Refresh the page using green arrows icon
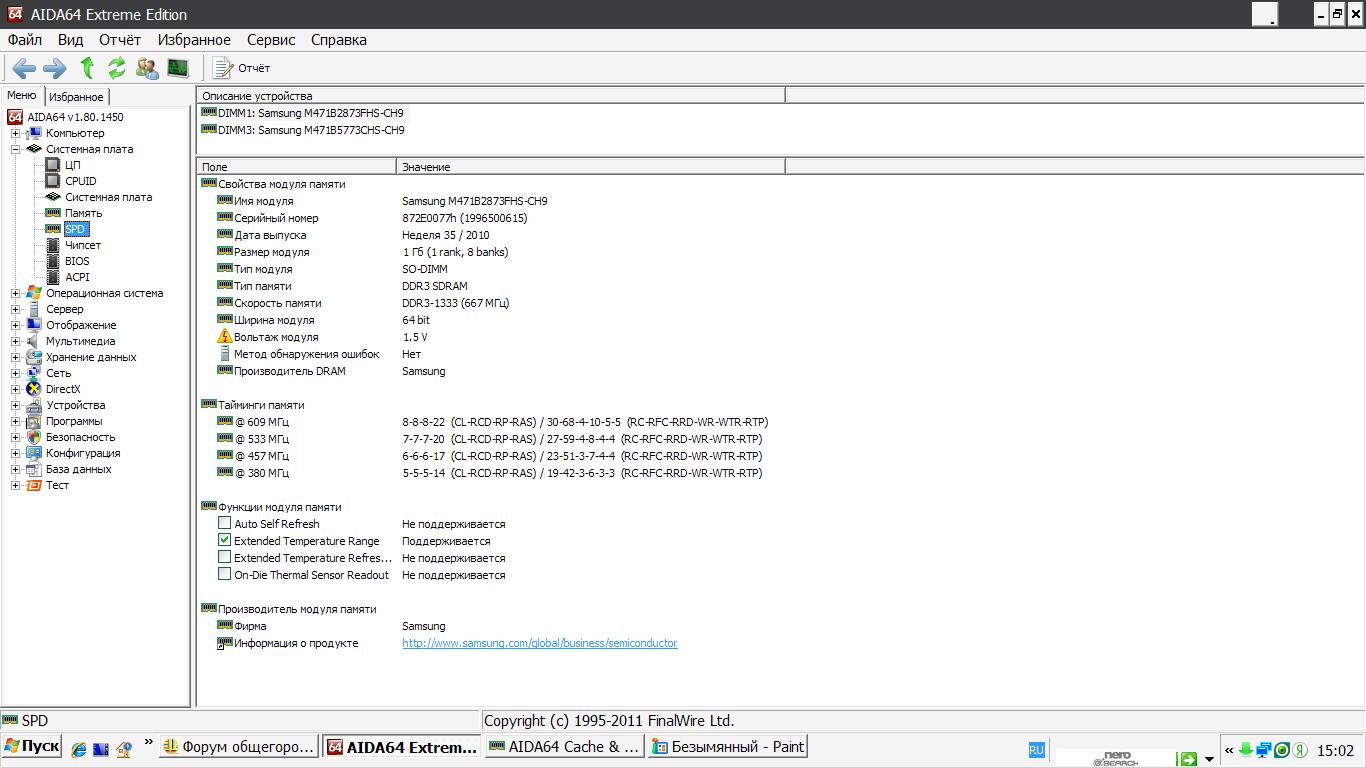Image resolution: width=1366 pixels, height=768 pixels. pyautogui.click(x=117, y=68)
